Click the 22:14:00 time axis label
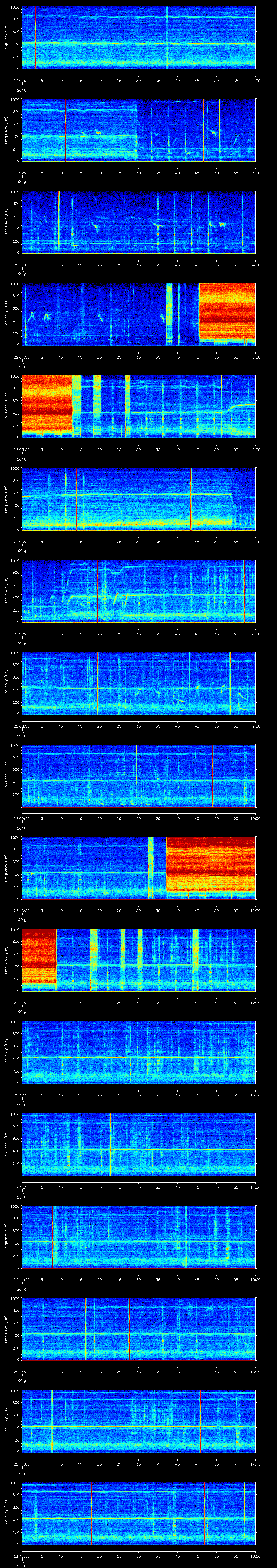Image resolution: width=277 pixels, height=1568 pixels. tap(21, 1279)
